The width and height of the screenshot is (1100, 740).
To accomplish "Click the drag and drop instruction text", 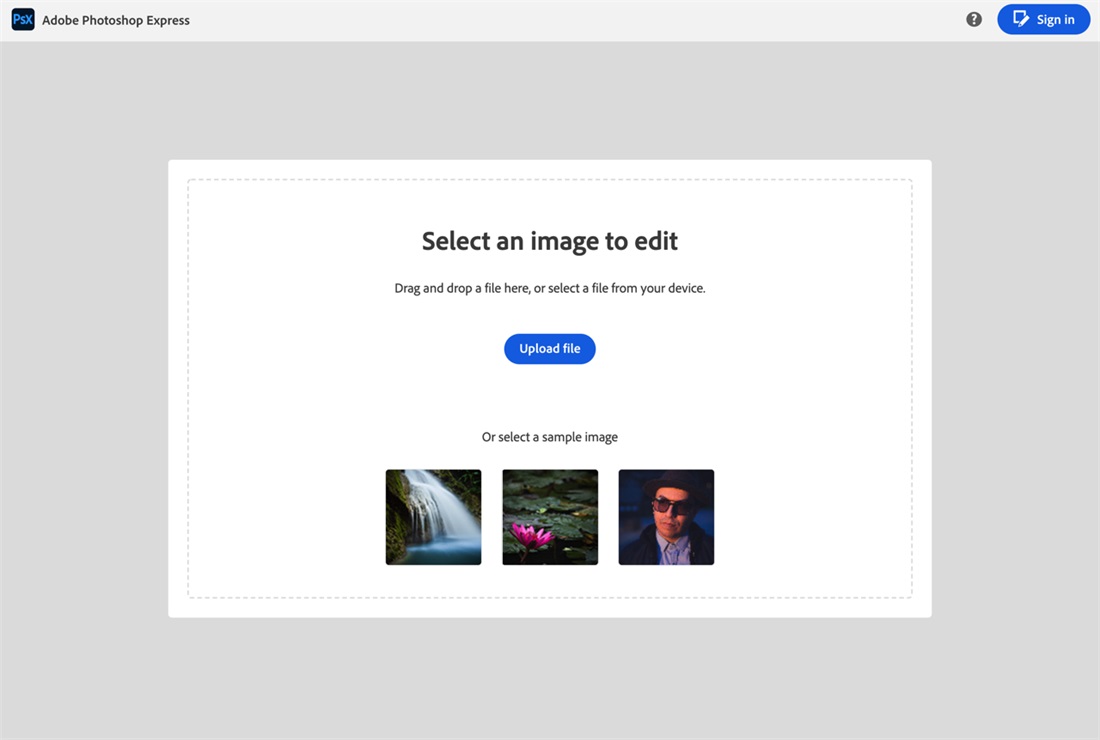I will point(549,288).
